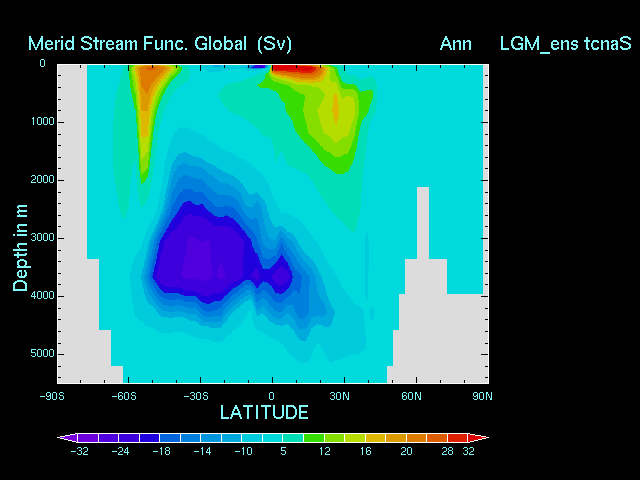This screenshot has width=640, height=480.
Task: Click the 'Depth in m' axis label
Action: pos(20,245)
